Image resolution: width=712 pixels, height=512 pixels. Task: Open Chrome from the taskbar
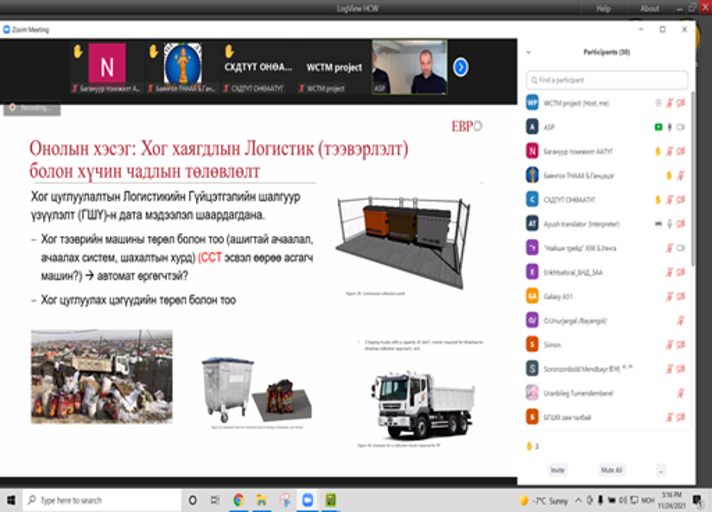(x=238, y=499)
